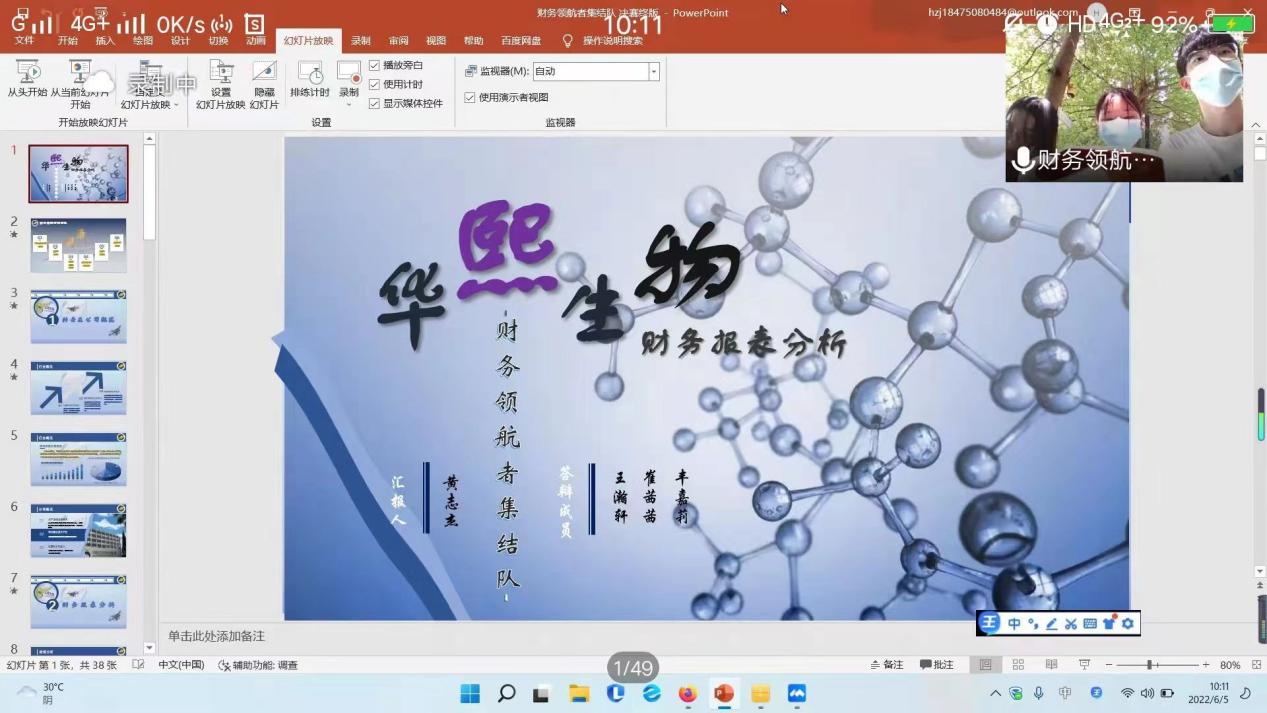1267x713 pixels.
Task: Open 批注 (Comments) from the status bar
Action: tap(936, 665)
